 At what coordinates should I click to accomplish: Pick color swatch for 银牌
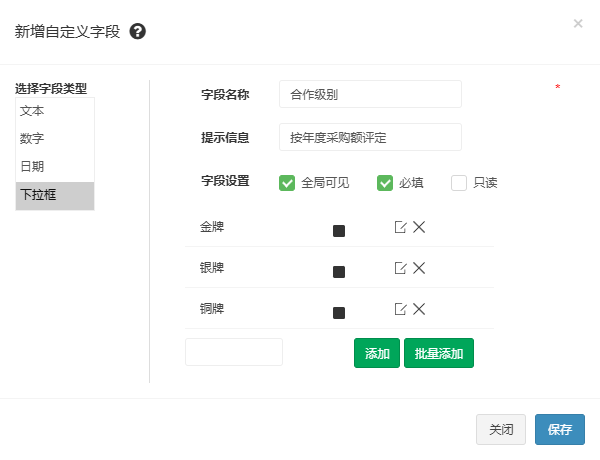click(339, 272)
